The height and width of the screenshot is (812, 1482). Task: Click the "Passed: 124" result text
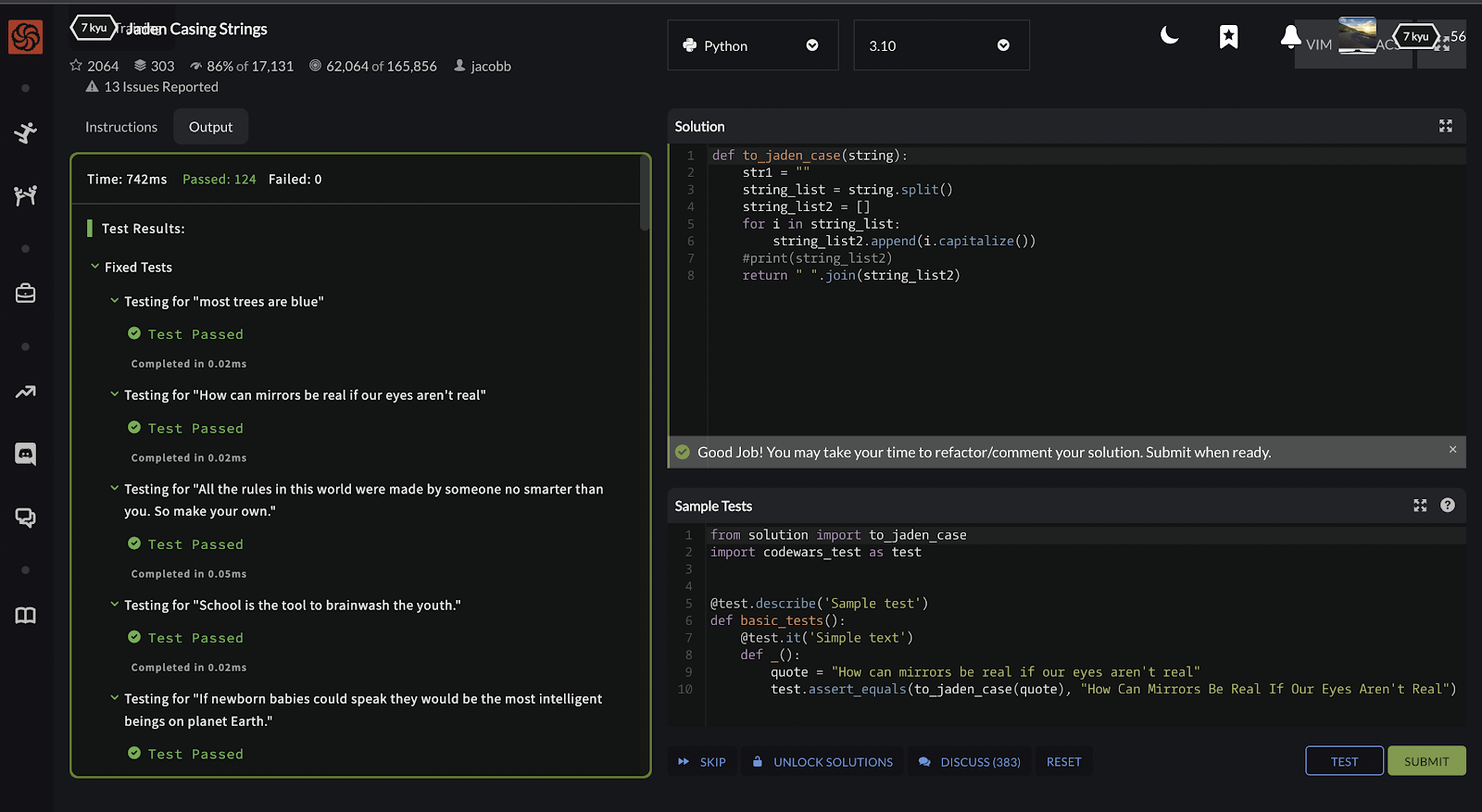220,180
